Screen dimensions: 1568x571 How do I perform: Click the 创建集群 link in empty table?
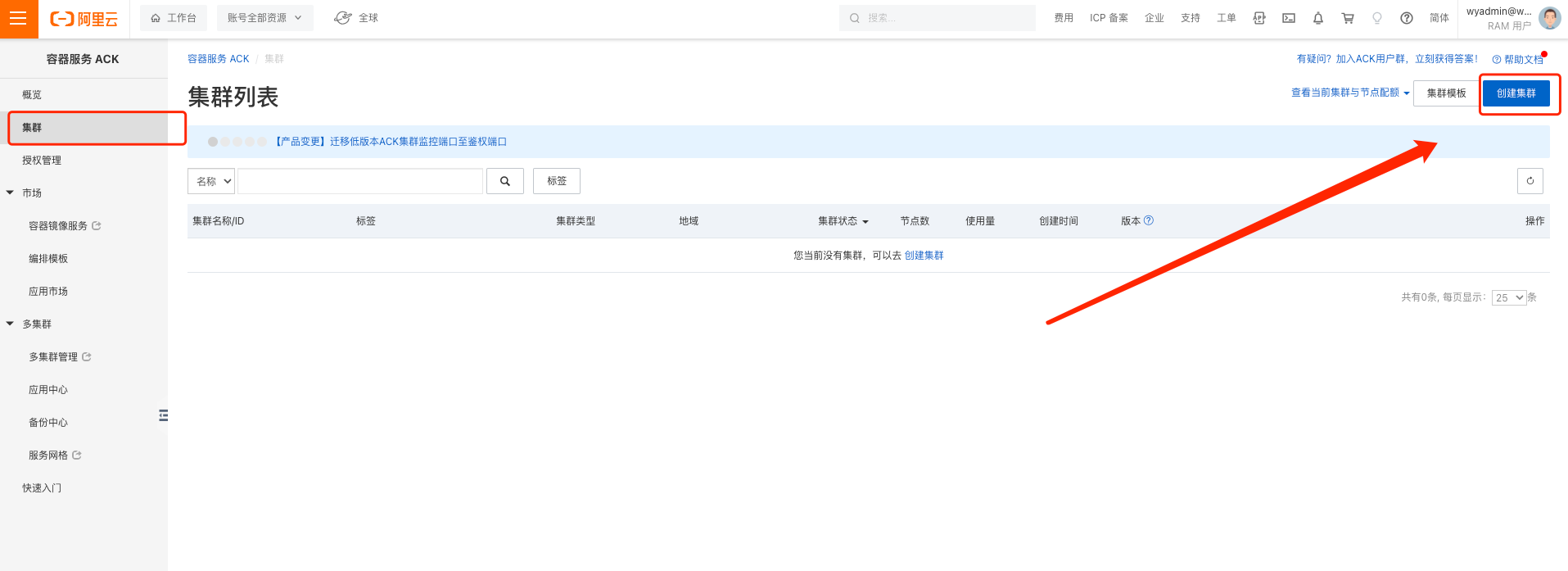pyautogui.click(x=924, y=256)
